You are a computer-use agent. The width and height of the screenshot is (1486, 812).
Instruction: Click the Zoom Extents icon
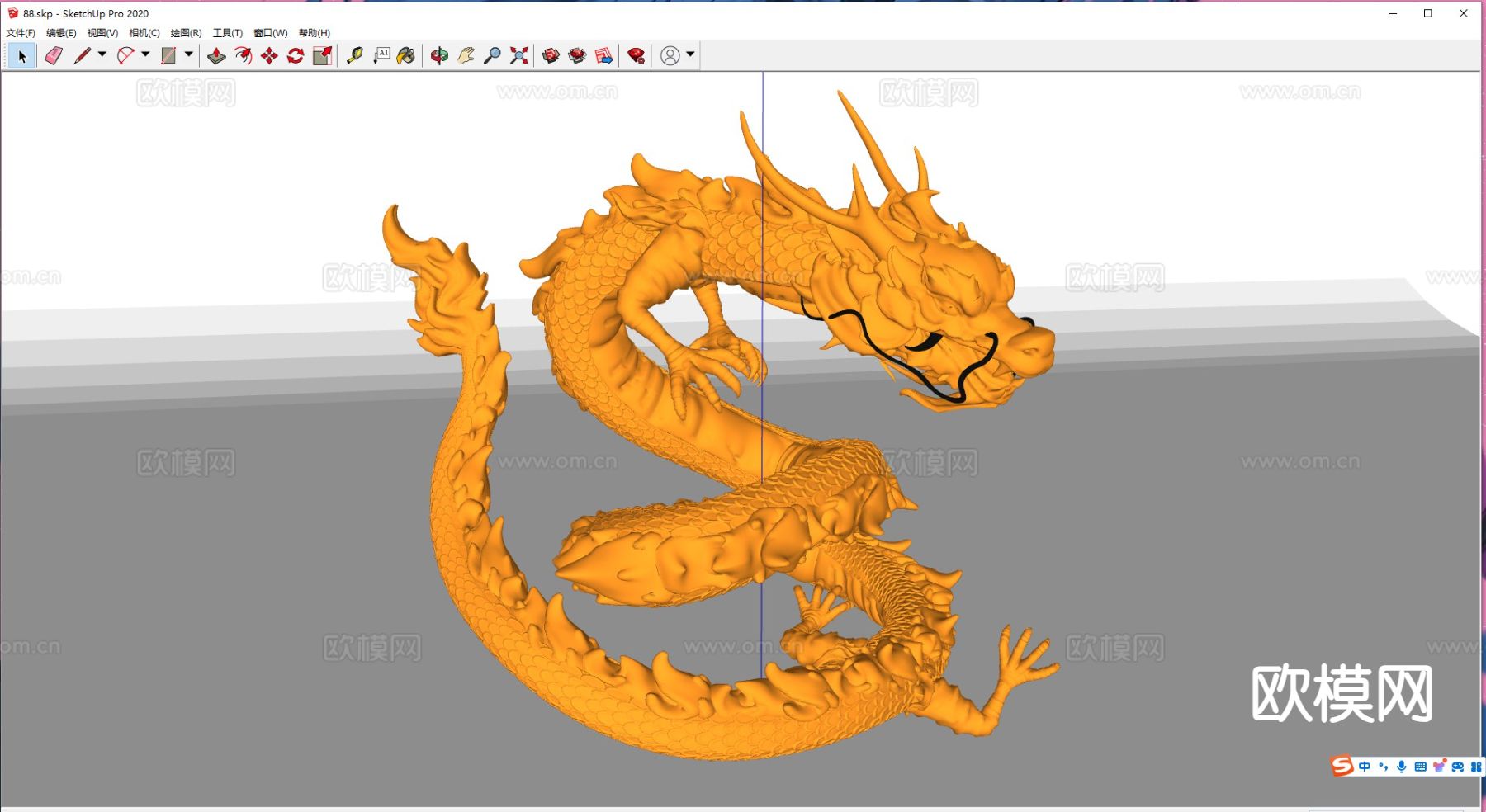click(x=518, y=55)
